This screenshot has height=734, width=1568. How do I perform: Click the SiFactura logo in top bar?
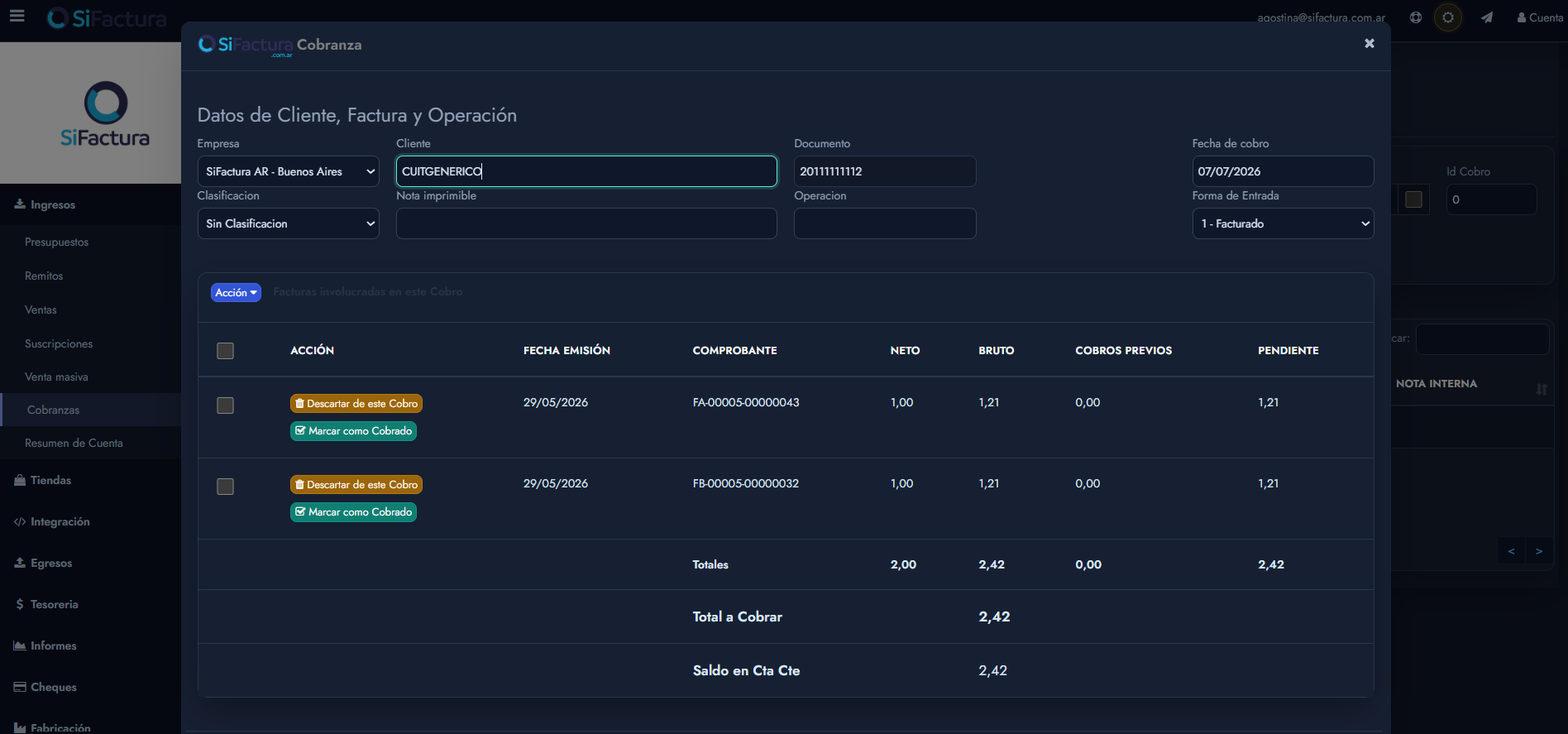click(108, 17)
